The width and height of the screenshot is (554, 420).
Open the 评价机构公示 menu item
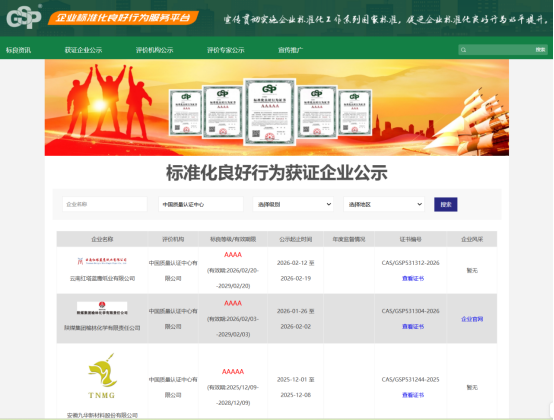coord(154,50)
